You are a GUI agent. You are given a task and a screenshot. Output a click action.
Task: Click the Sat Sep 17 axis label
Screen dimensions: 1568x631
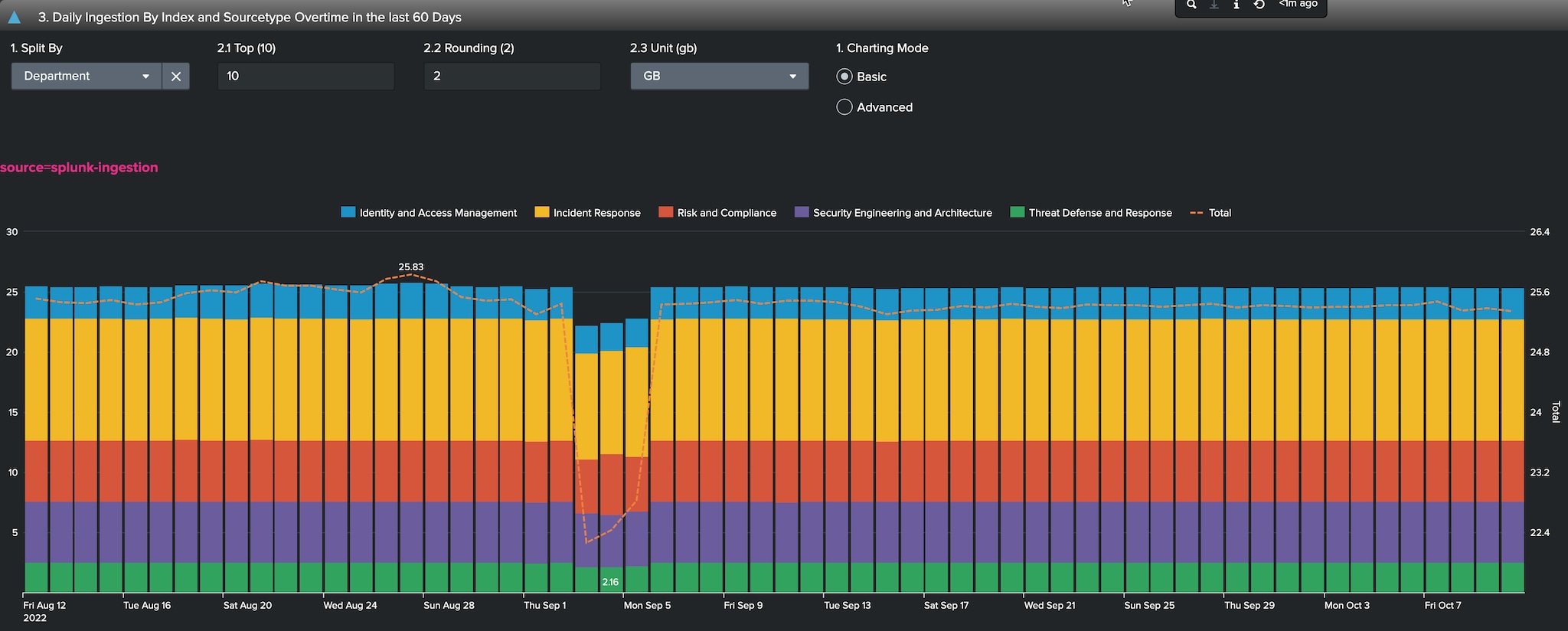[x=946, y=605]
